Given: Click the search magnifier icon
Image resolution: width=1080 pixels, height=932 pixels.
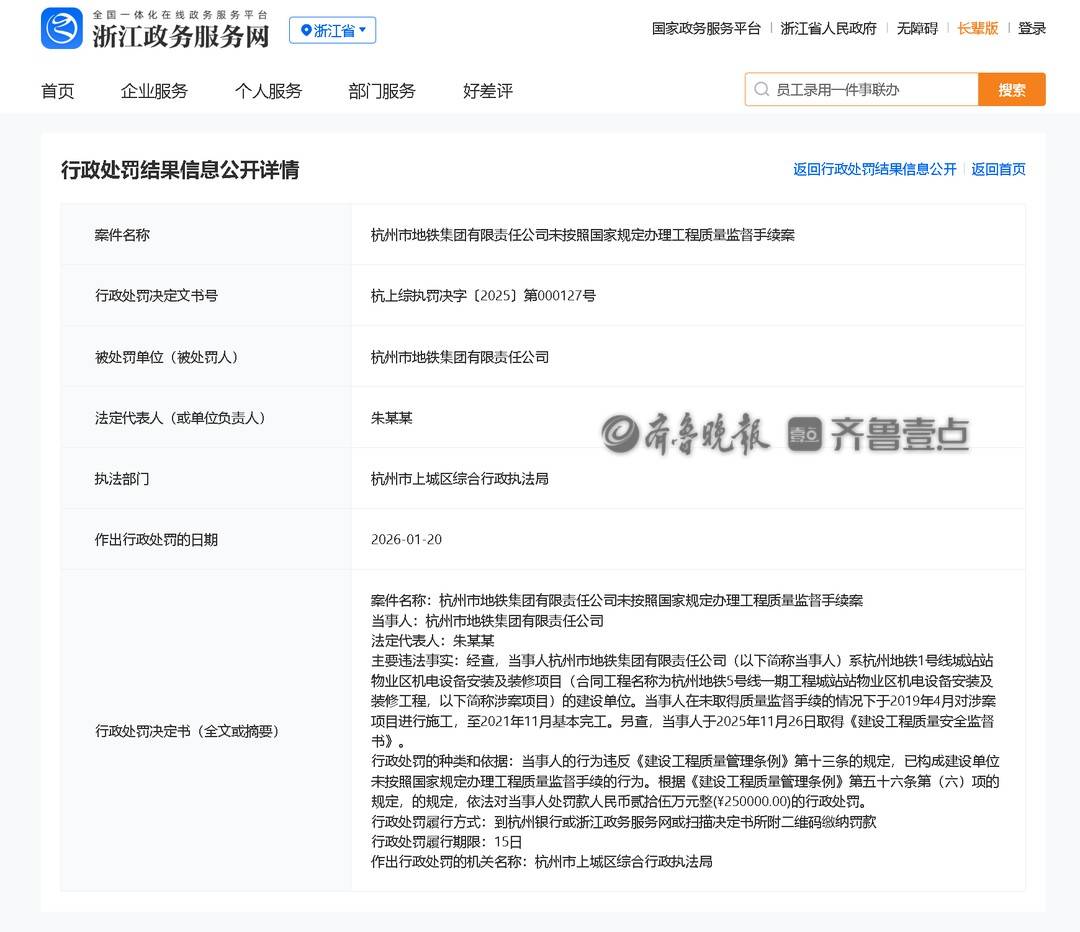Looking at the screenshot, I should [762, 89].
